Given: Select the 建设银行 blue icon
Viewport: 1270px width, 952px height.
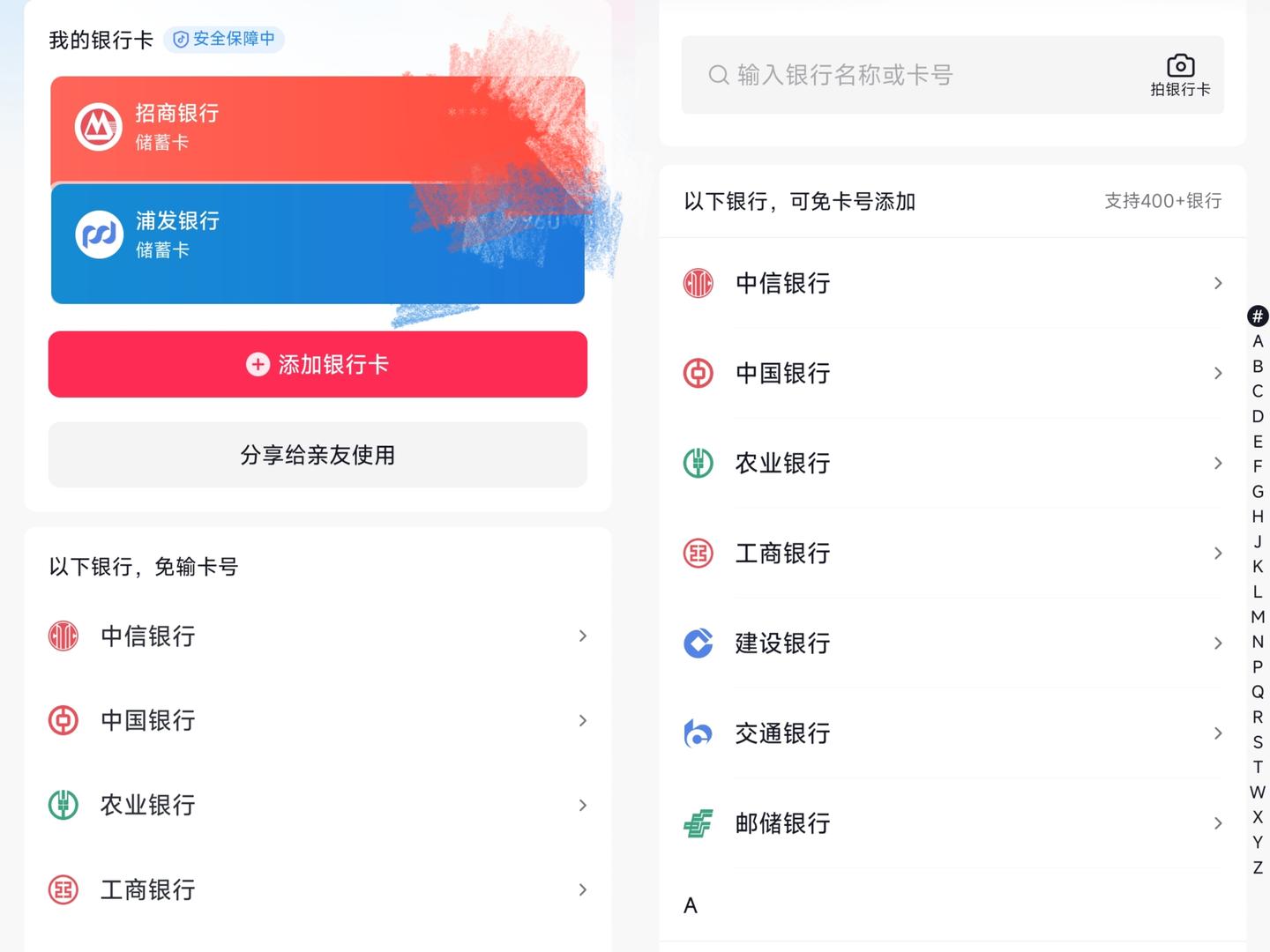Looking at the screenshot, I should [698, 643].
